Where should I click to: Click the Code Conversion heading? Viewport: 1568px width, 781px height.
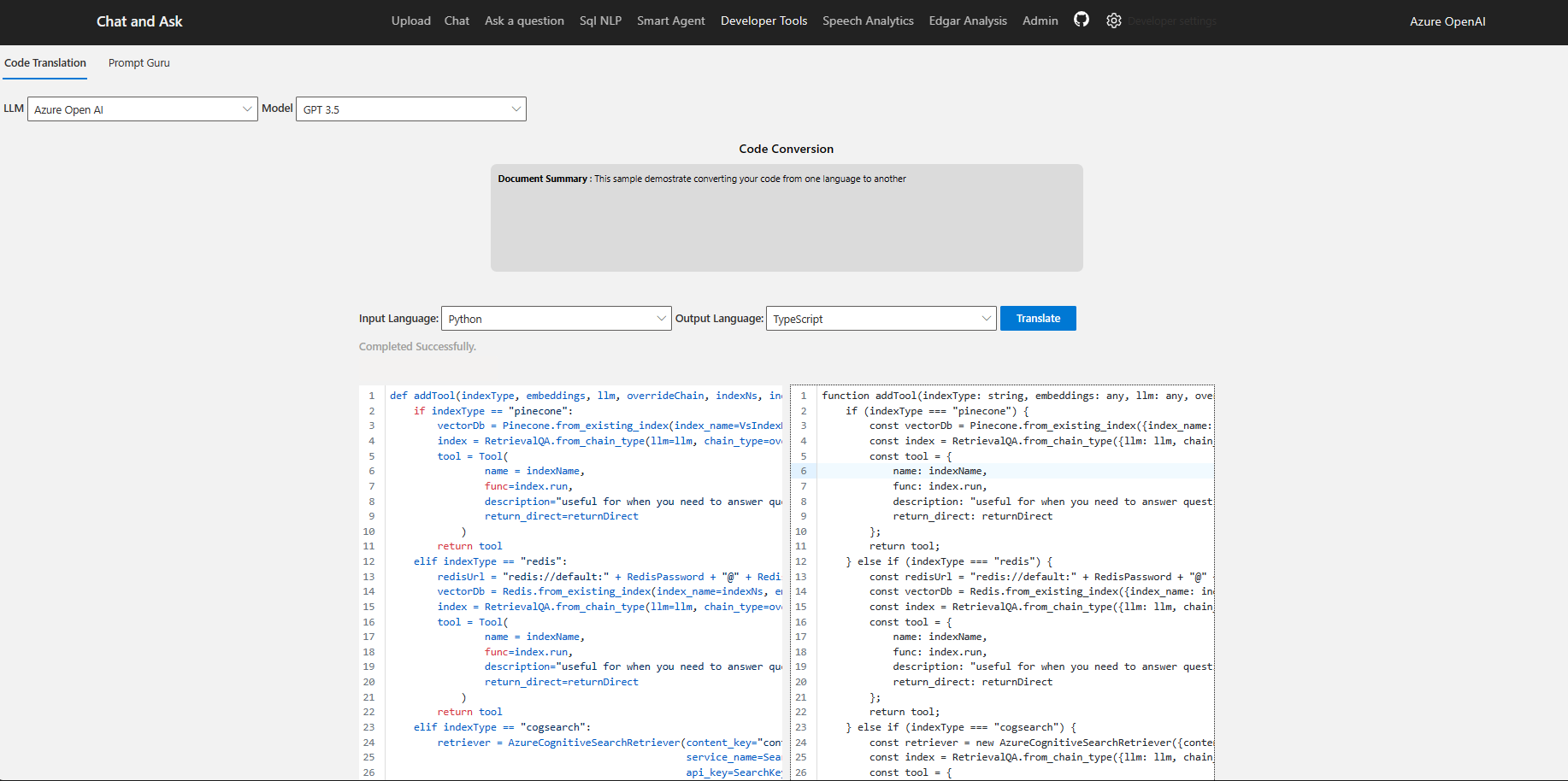click(786, 149)
